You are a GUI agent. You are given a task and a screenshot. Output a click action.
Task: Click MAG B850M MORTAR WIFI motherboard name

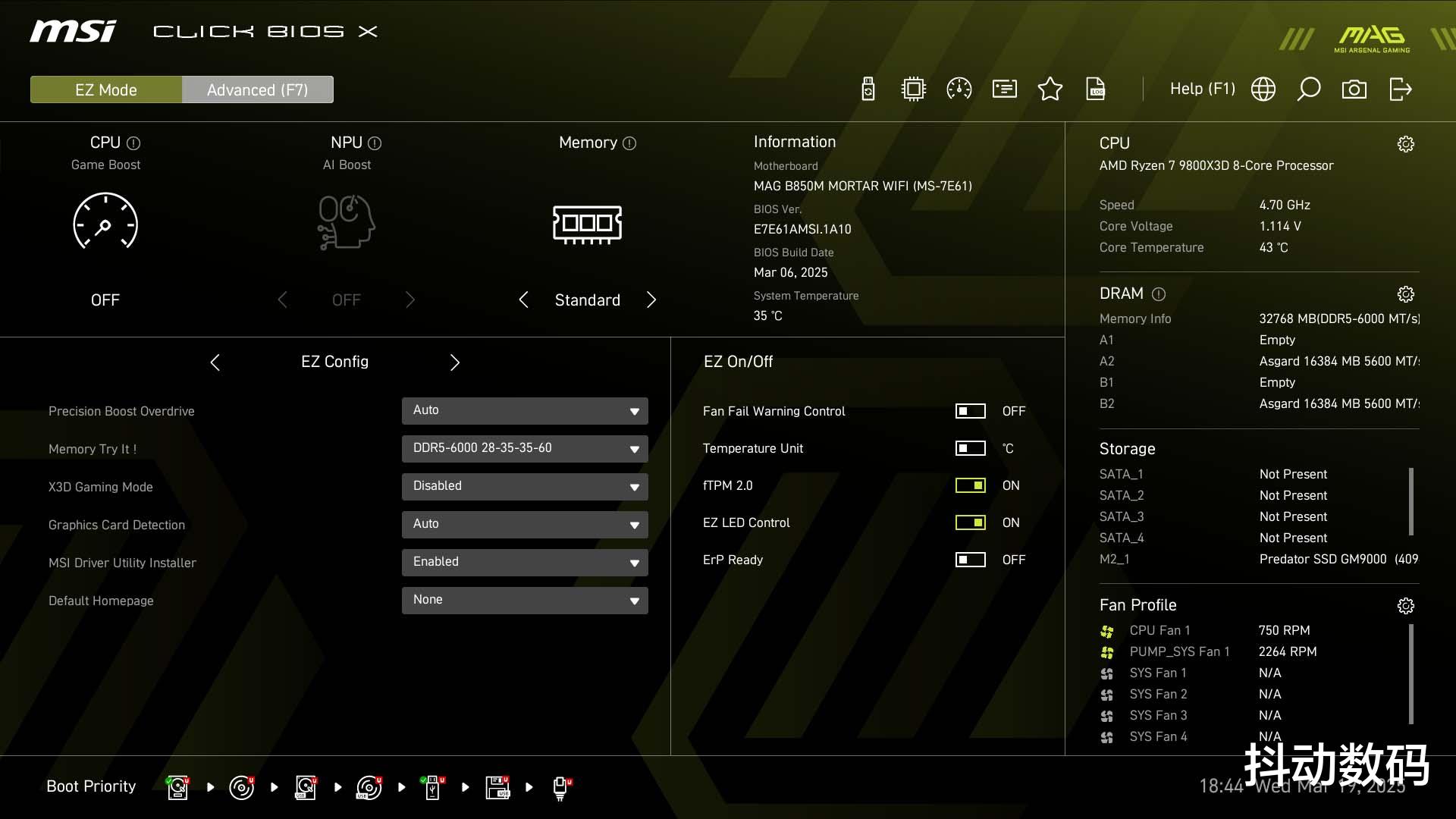[863, 186]
